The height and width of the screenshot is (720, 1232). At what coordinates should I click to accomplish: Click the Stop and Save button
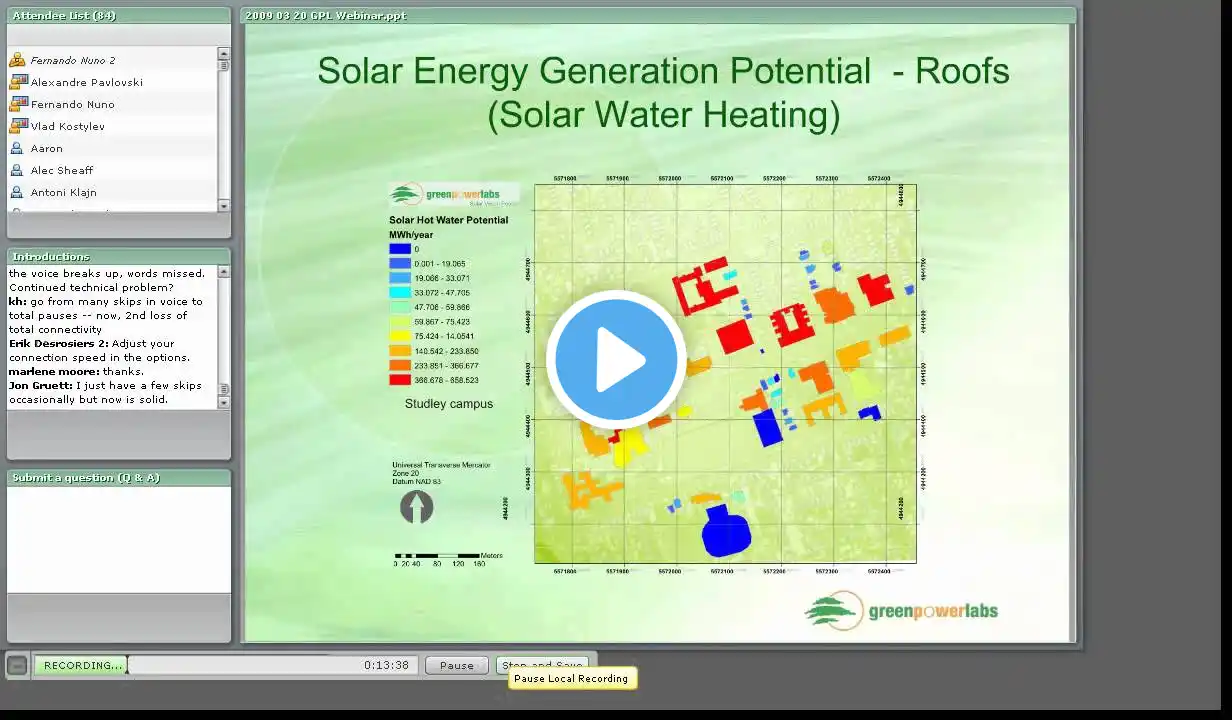pyautogui.click(x=542, y=665)
